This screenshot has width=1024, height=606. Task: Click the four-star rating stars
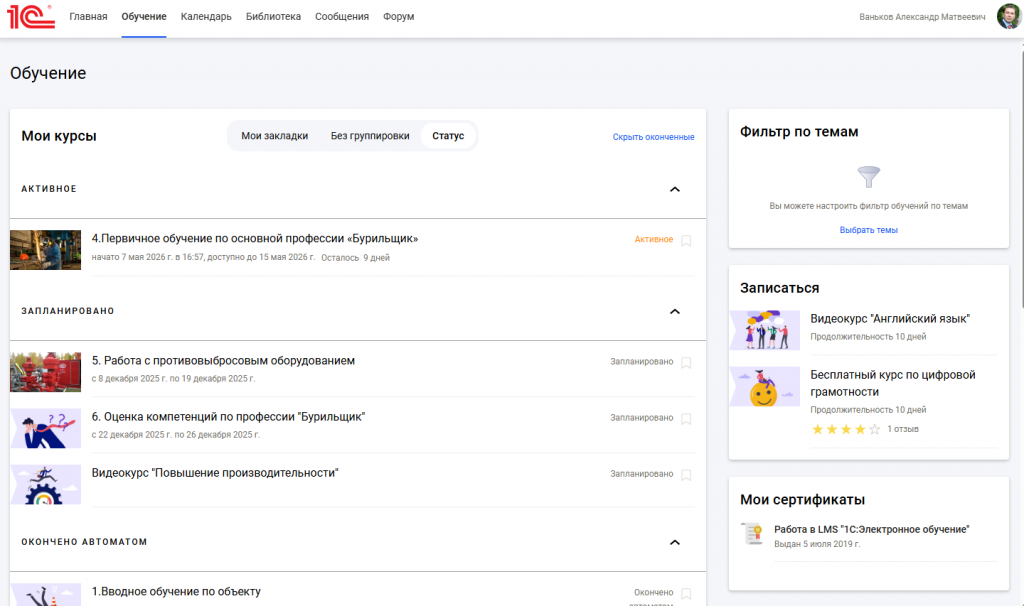pos(846,429)
